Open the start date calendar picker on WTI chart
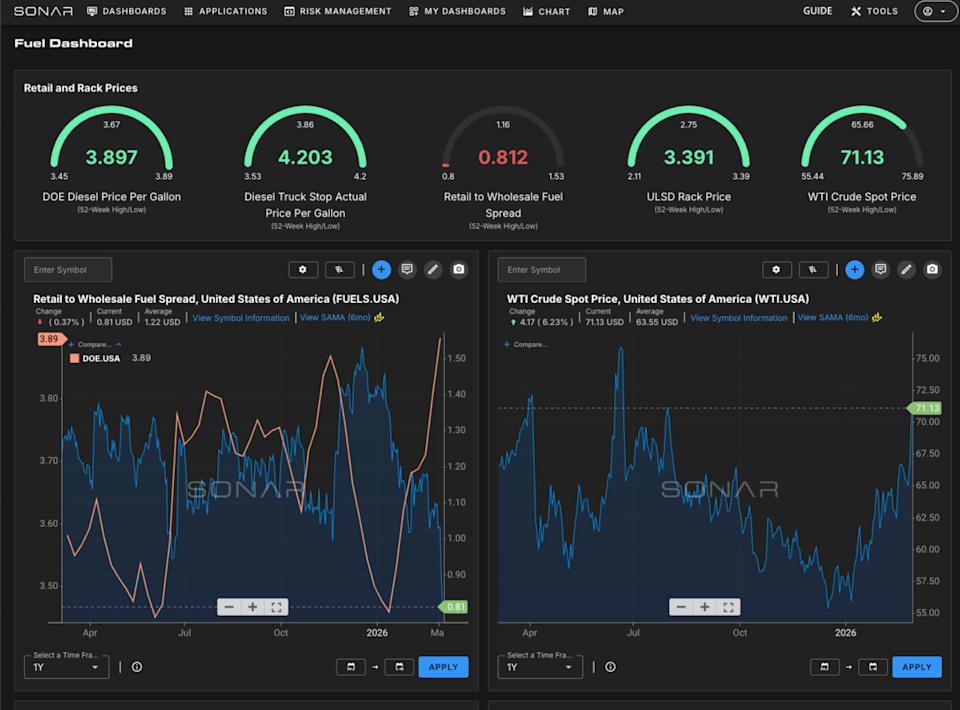 (x=824, y=666)
